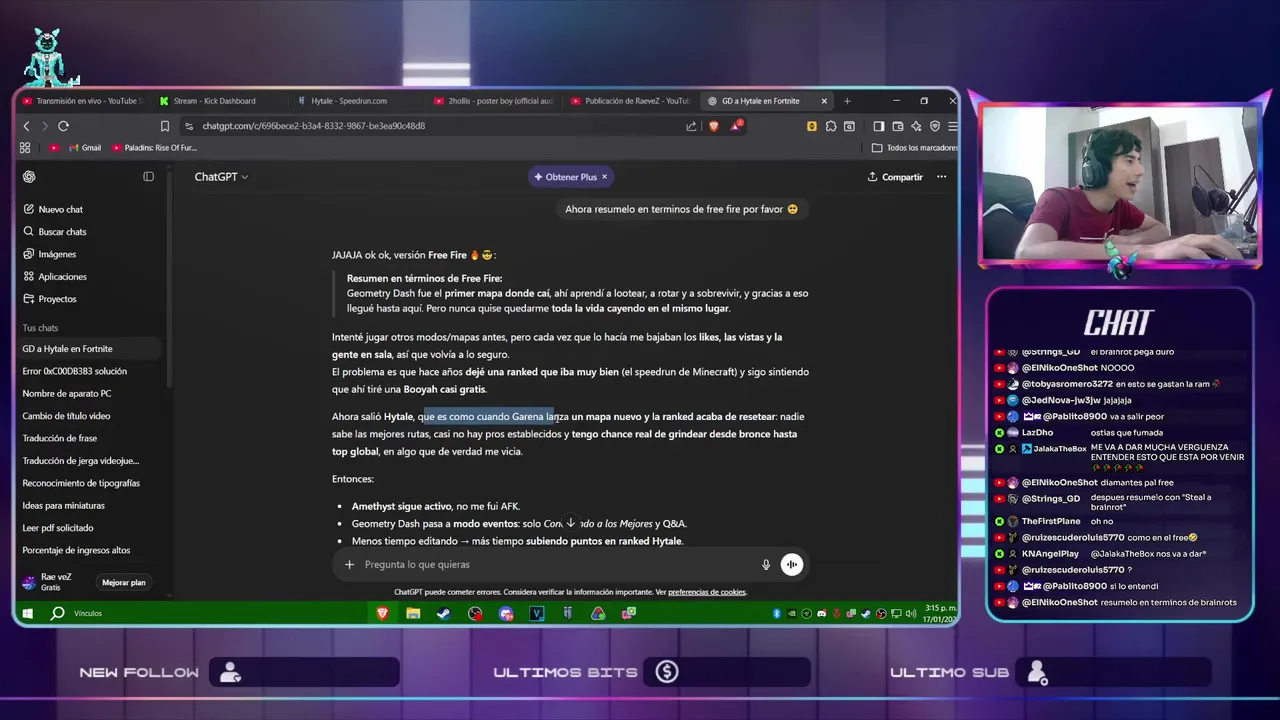Open chat Cambio de título video

90,416
